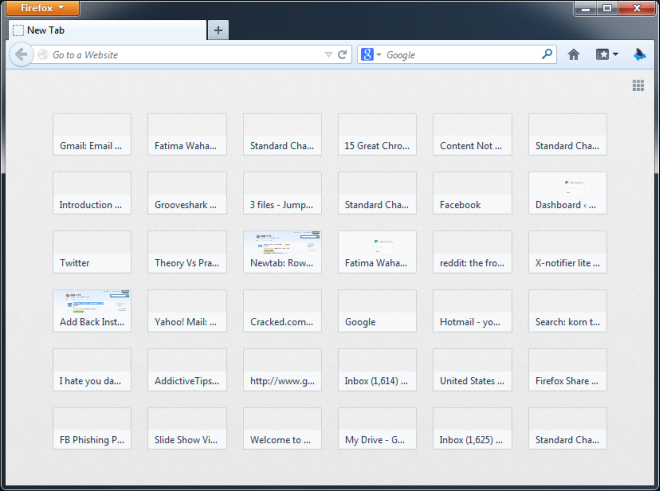Open the Cracked.com... tile

282,311
